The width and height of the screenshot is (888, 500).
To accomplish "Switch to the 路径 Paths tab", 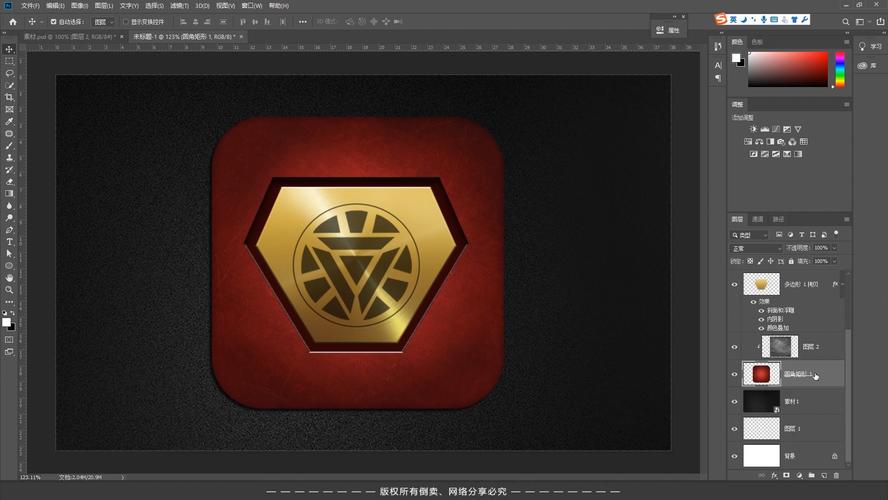I will (x=779, y=219).
